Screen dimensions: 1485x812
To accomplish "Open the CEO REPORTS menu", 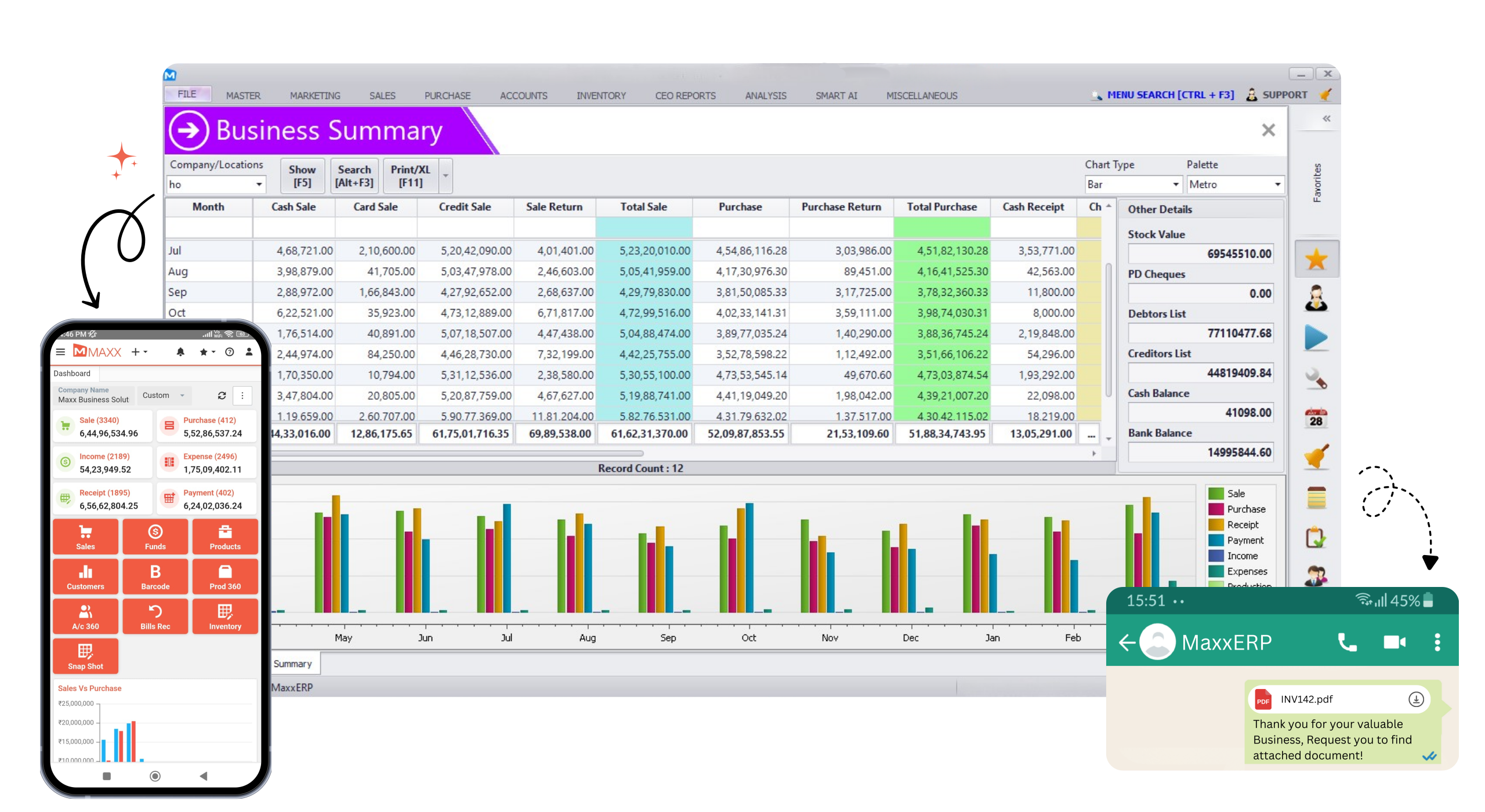I will pos(685,96).
